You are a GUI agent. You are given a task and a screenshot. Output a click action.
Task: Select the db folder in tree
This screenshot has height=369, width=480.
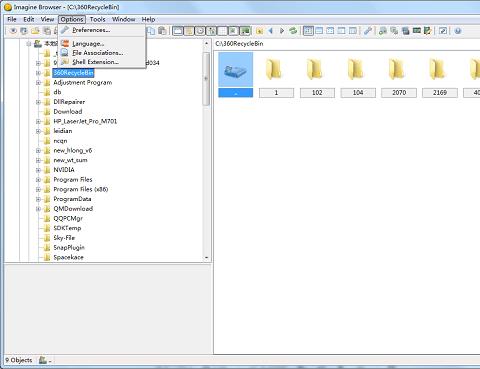(57, 92)
